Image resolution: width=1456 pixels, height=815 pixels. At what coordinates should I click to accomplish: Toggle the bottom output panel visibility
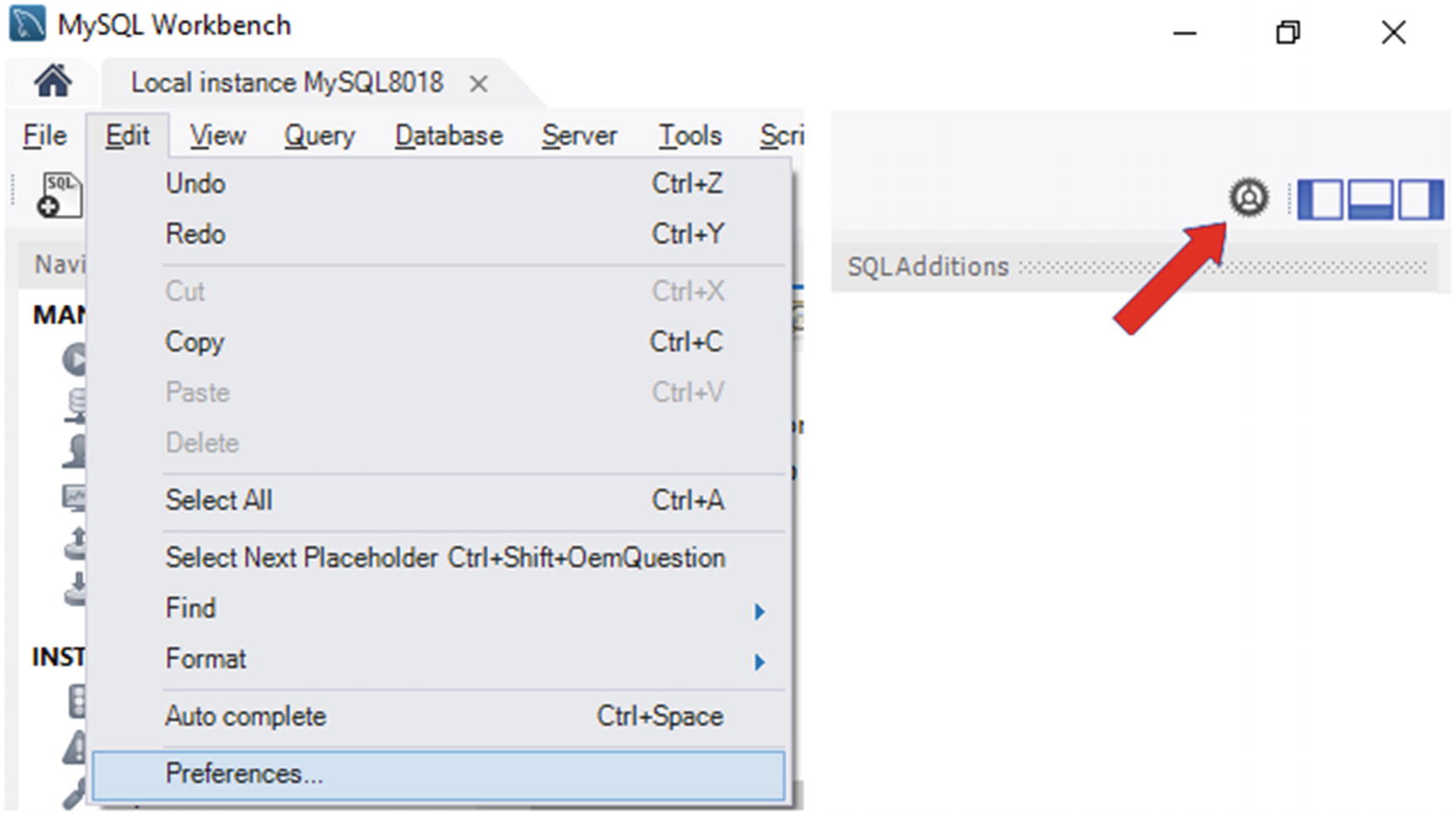[1370, 199]
